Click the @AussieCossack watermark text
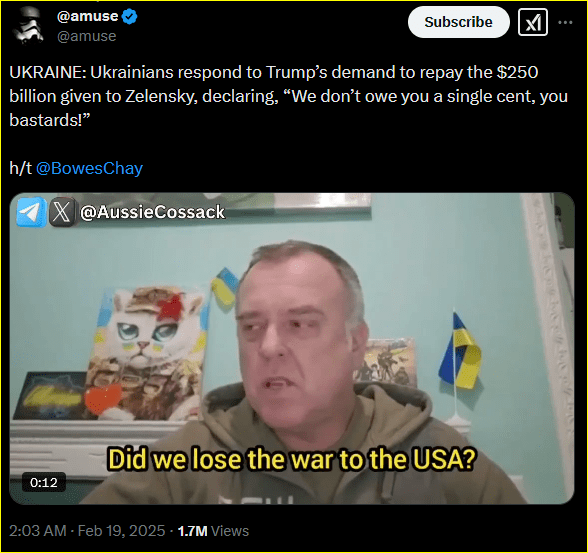 coord(152,212)
